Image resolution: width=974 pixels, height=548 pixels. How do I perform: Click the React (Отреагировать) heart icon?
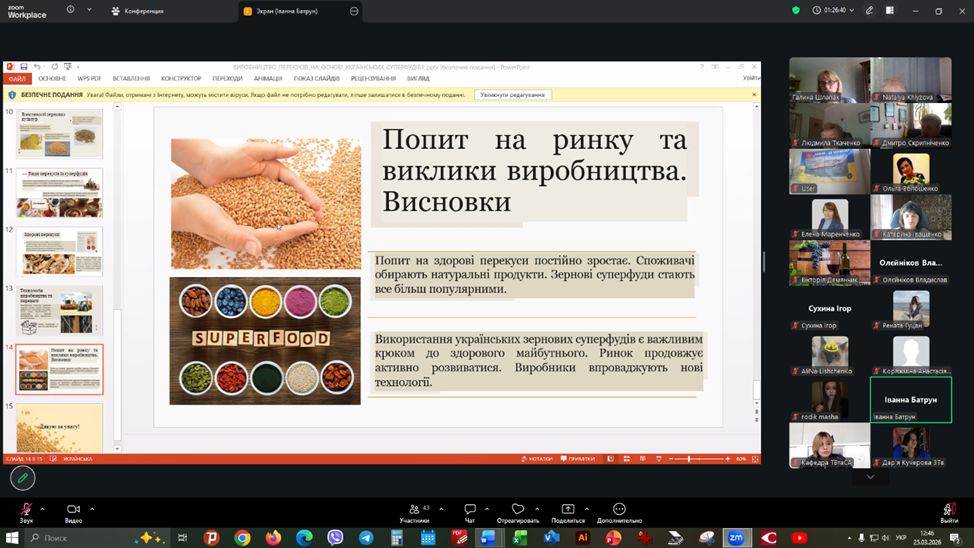tap(517, 510)
